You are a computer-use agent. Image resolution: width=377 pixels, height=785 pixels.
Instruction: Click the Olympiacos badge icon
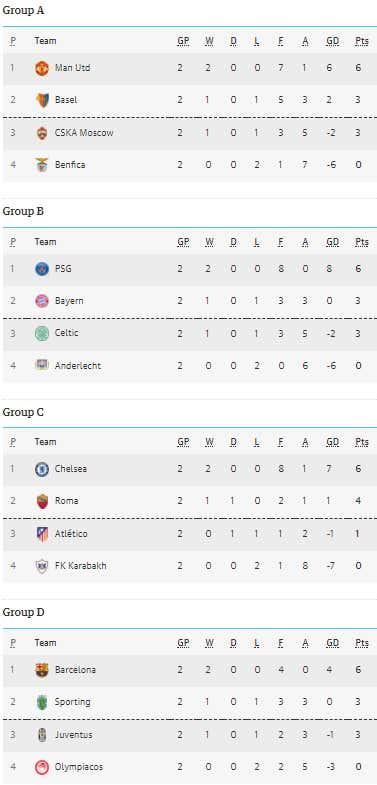click(42, 767)
